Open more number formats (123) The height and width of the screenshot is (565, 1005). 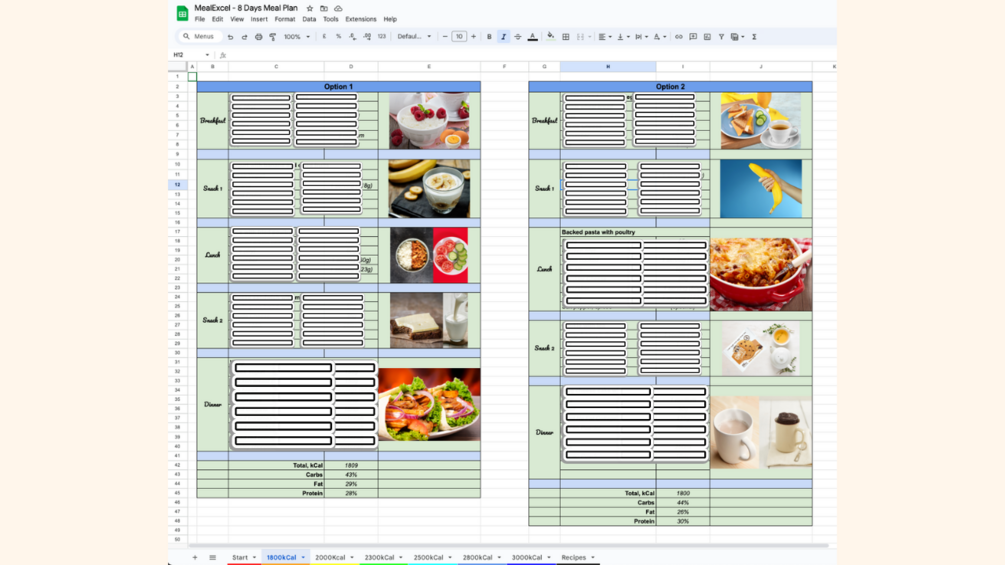381,37
